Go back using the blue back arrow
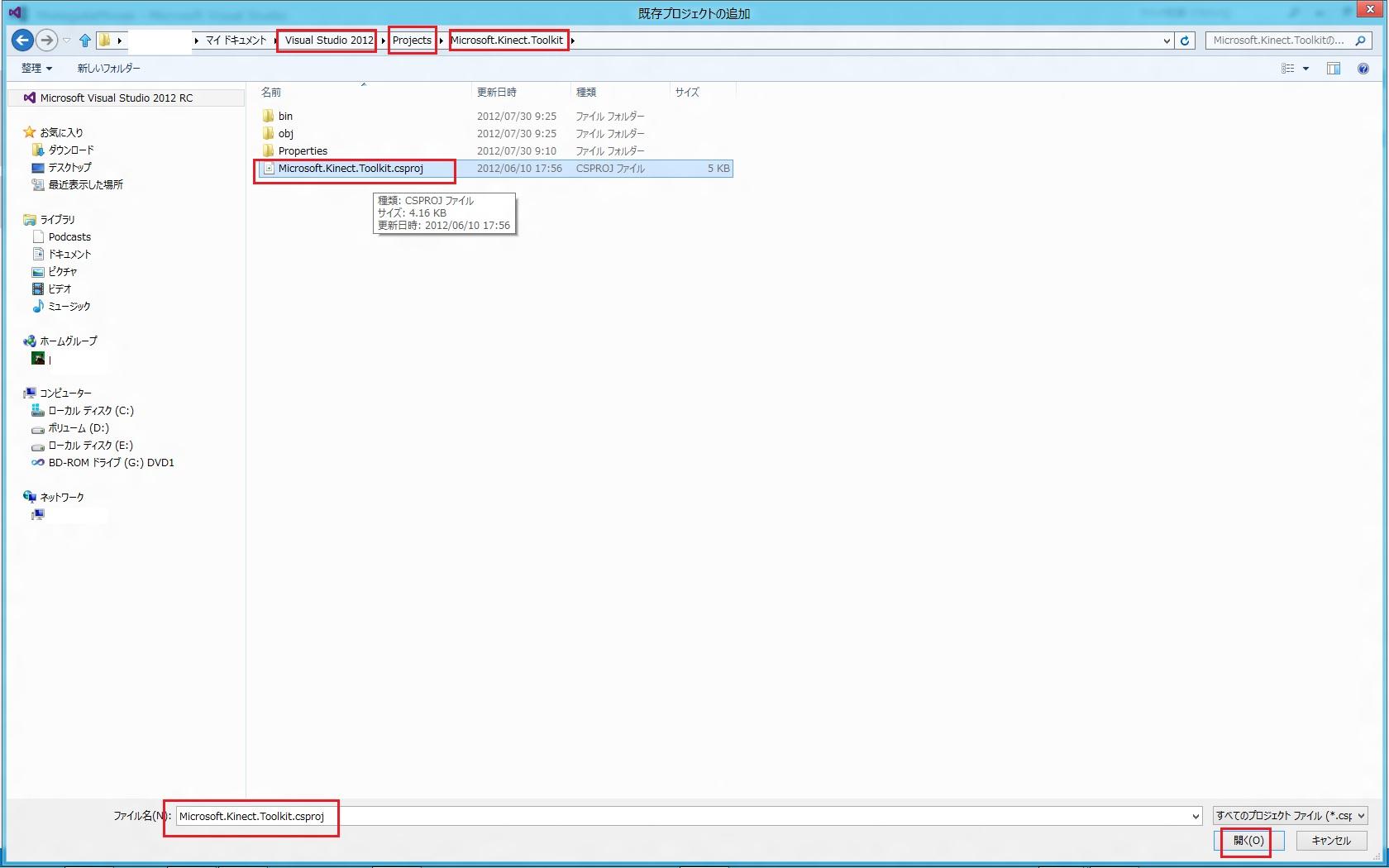1389x868 pixels. tap(22, 40)
